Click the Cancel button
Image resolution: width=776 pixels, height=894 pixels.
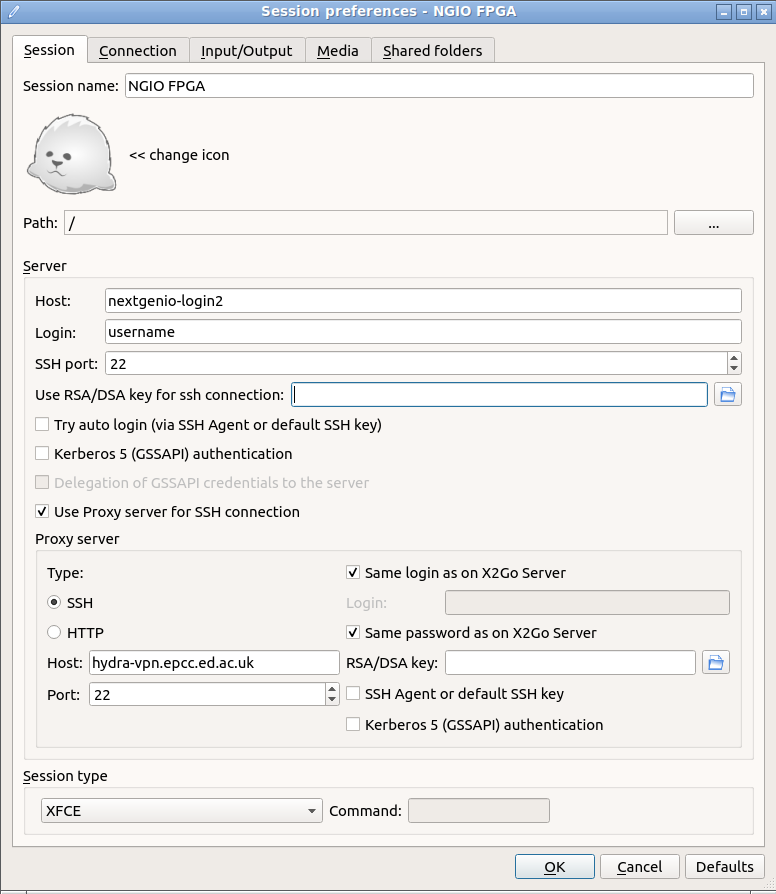640,867
